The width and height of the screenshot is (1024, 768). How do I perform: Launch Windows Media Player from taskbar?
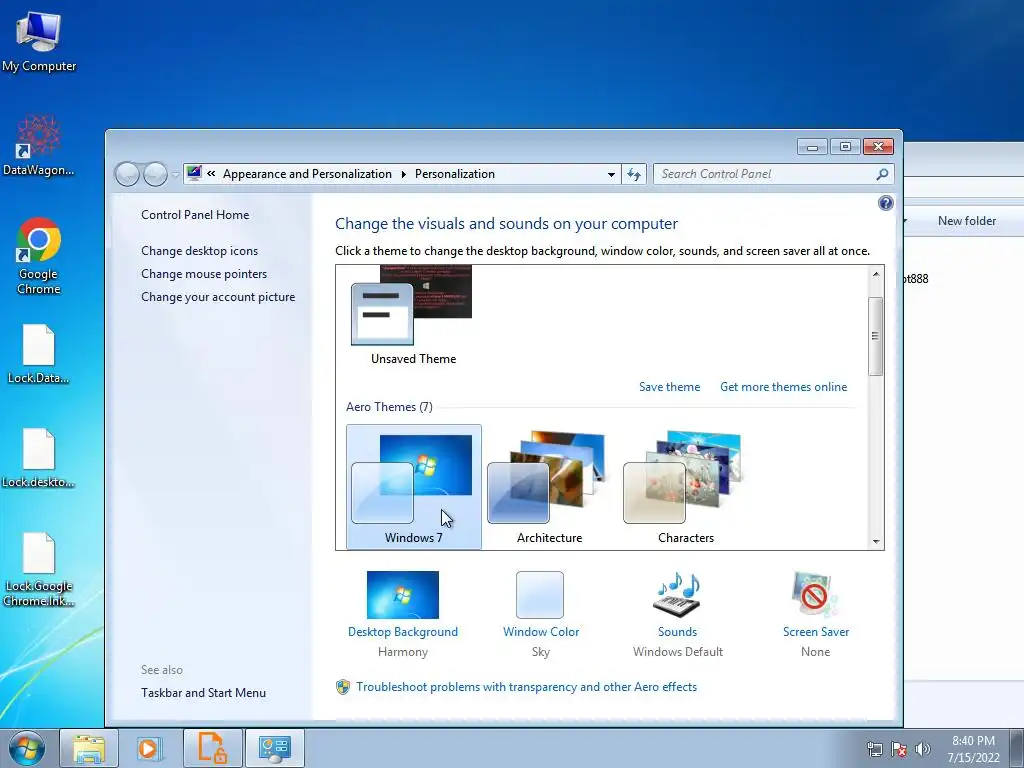[x=149, y=748]
